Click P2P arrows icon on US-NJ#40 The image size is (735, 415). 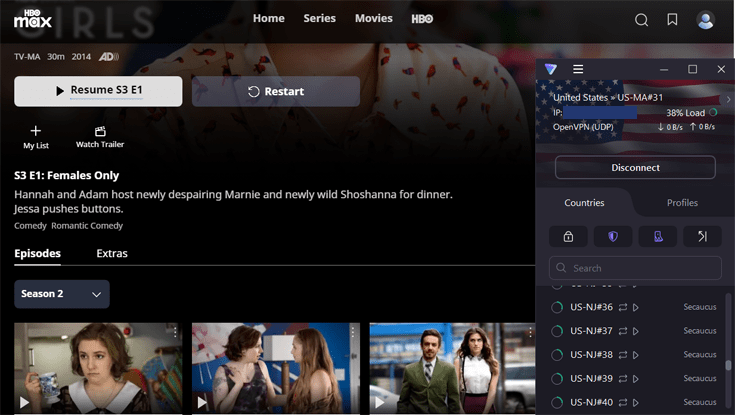(622, 402)
